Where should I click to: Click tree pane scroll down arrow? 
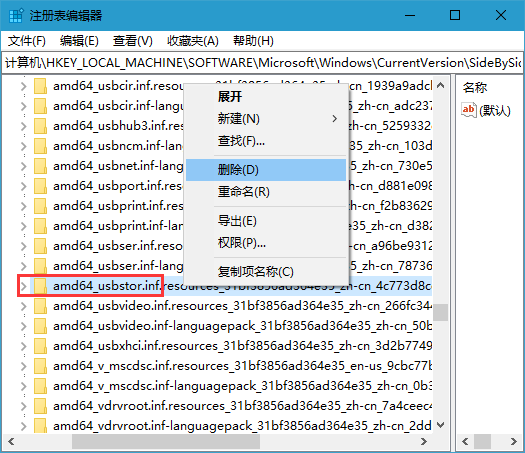pos(441,425)
